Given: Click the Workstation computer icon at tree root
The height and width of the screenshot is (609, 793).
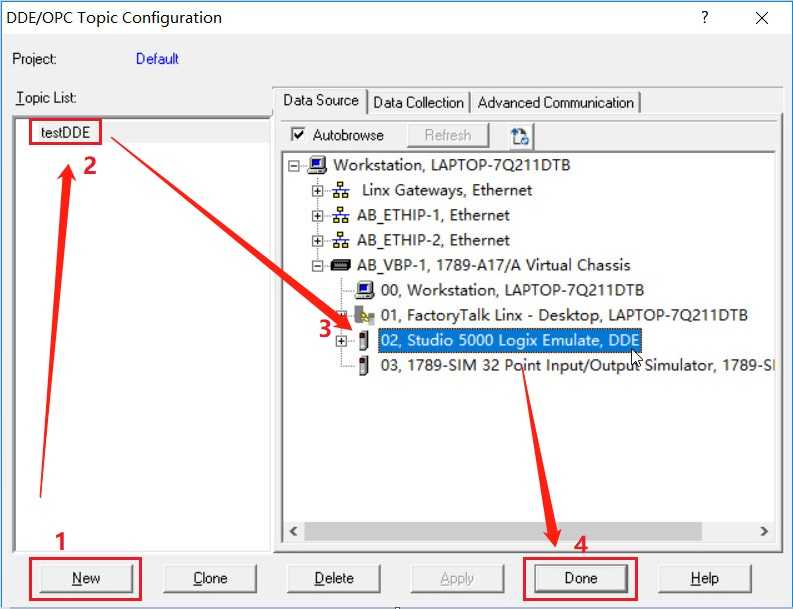Looking at the screenshot, I should 317,165.
